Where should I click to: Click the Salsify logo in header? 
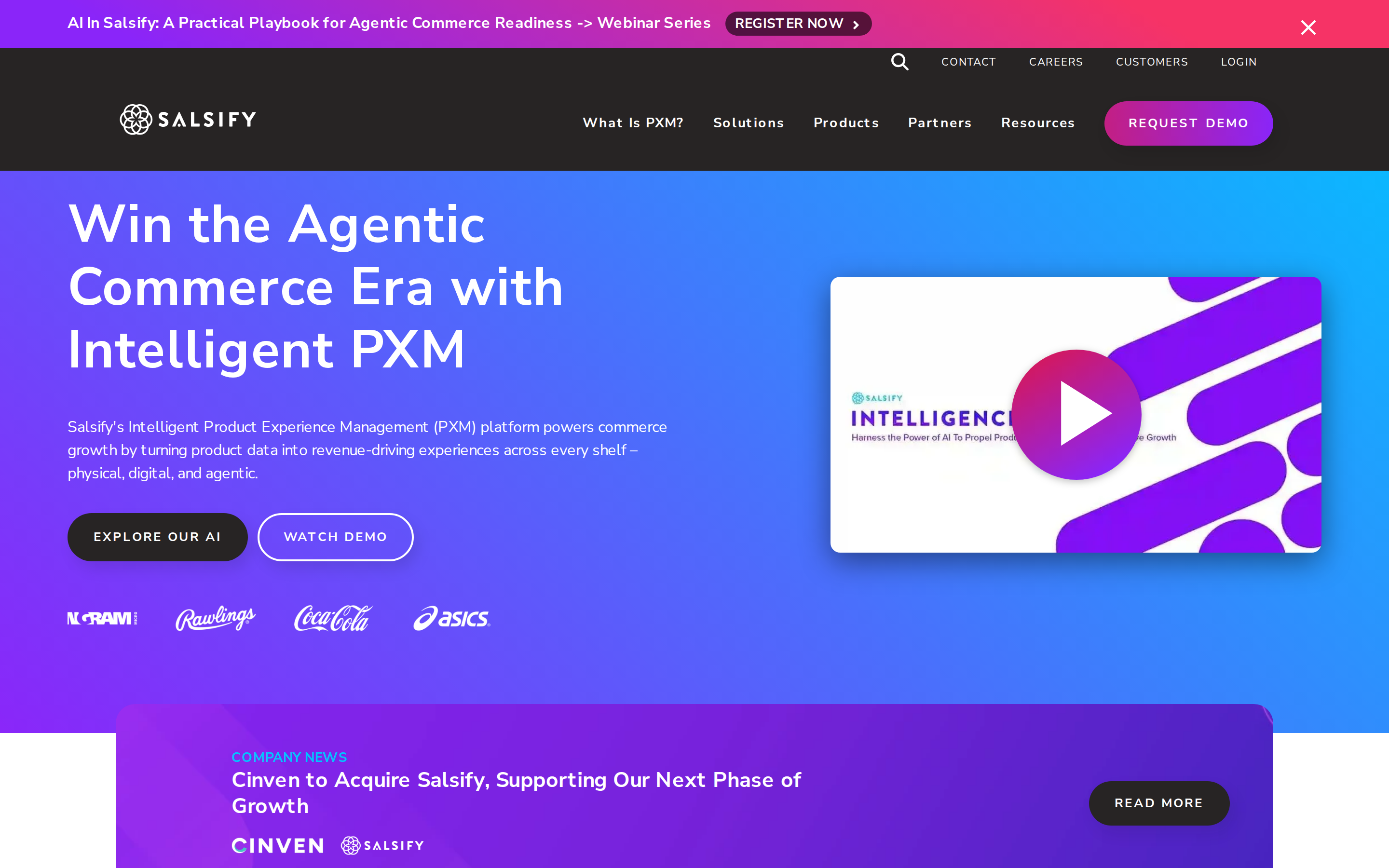point(188,120)
